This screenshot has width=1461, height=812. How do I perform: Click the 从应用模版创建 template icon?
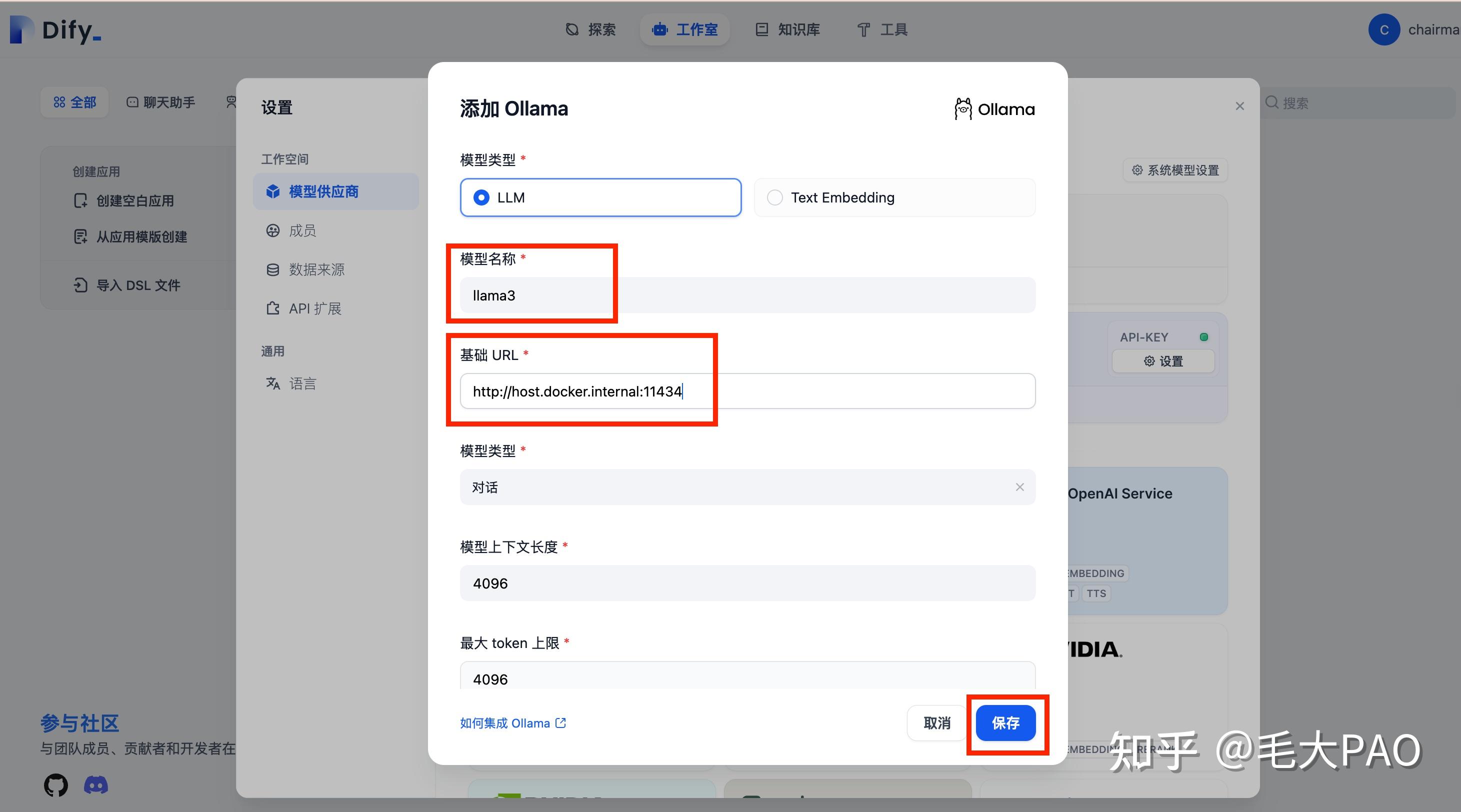(80, 236)
